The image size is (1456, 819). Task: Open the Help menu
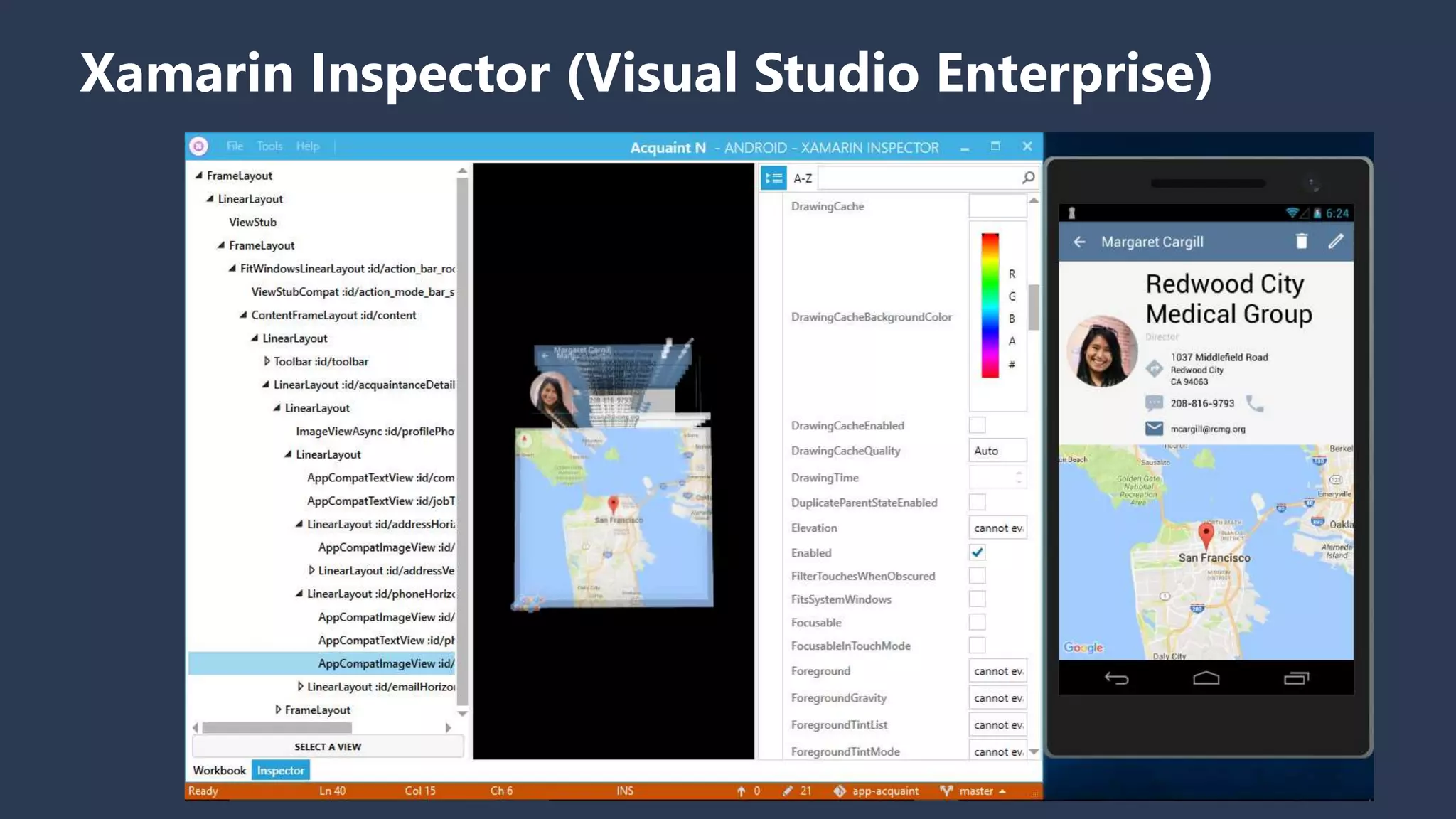308,146
